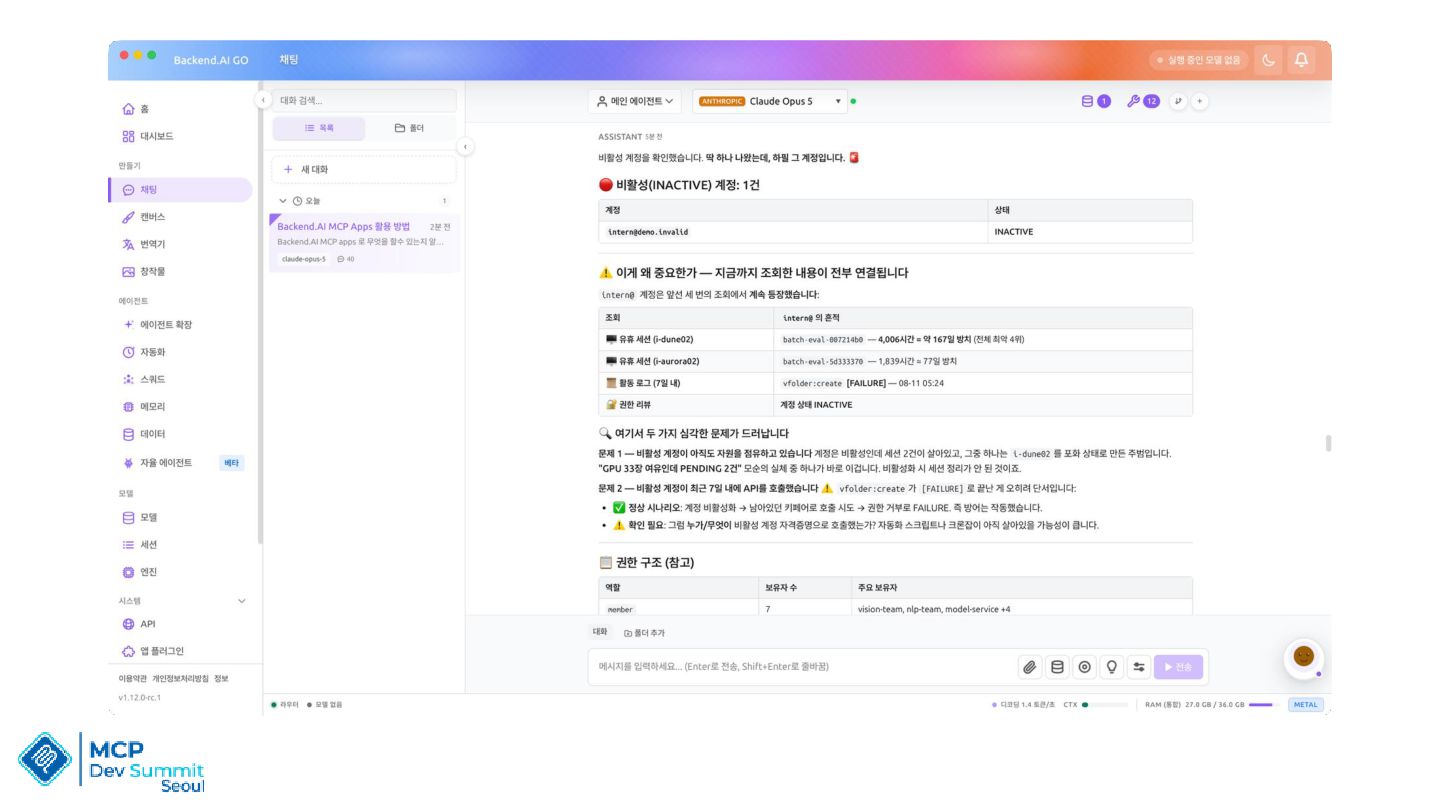The height and width of the screenshot is (811, 1440).
Task: Open the 대시보드 dashboard icon
Action: [x=128, y=136]
